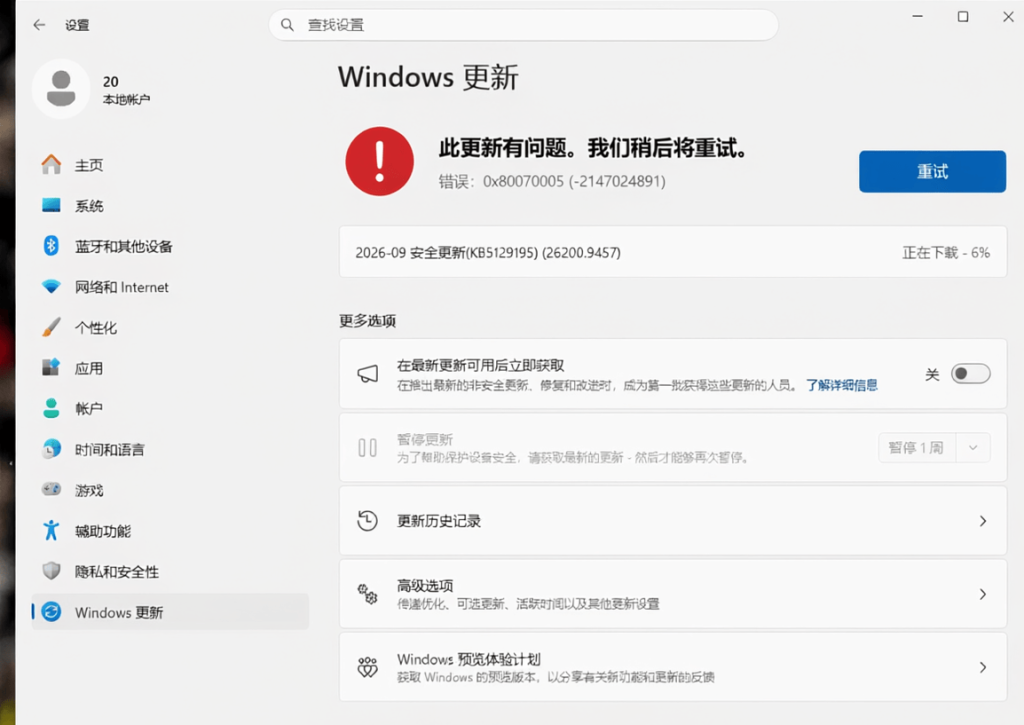Open the local account avatar icon
The width and height of the screenshot is (1024, 725).
pyautogui.click(x=61, y=89)
